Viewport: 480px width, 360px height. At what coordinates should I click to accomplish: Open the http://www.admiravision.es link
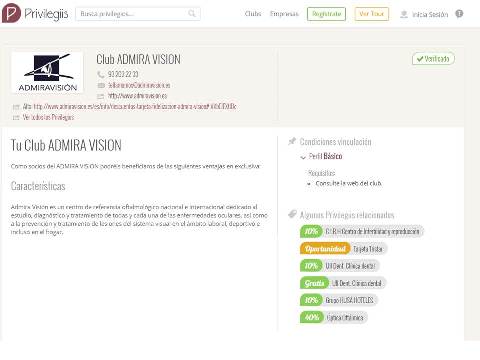pos(137,96)
